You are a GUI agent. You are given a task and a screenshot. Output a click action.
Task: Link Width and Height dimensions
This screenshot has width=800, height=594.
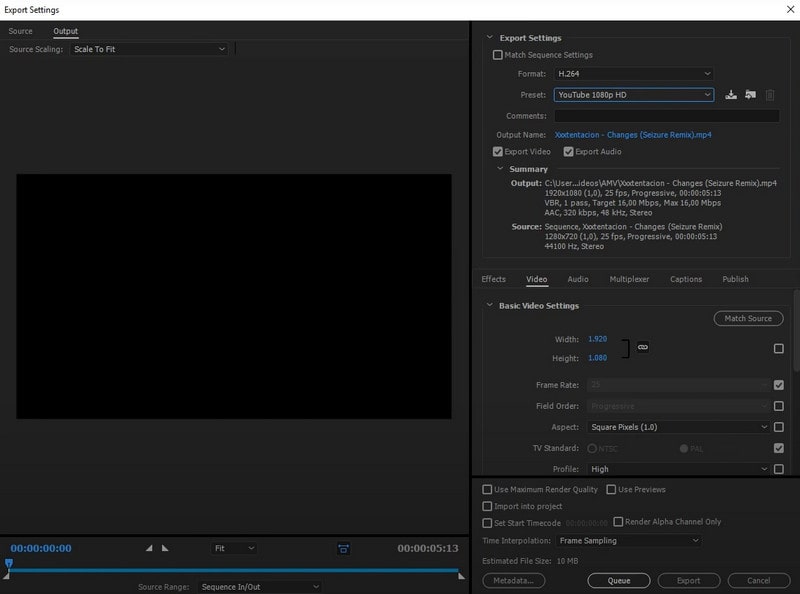click(x=641, y=348)
